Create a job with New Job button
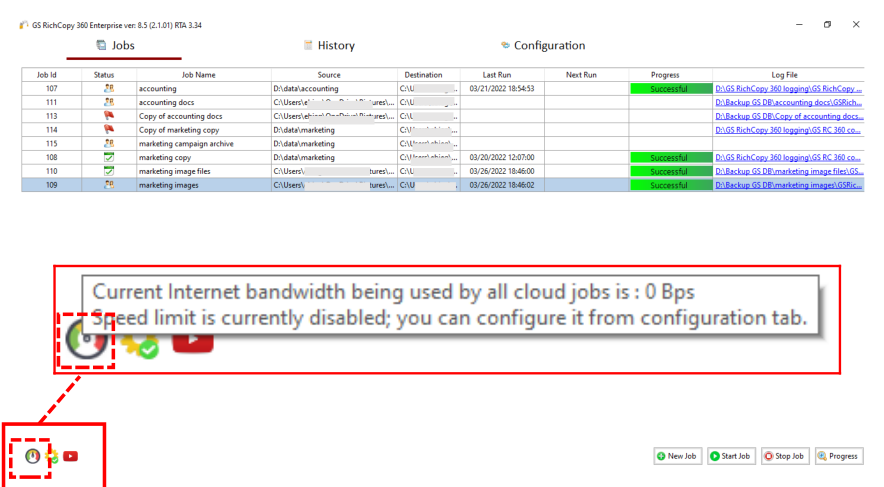884x487 pixels. tap(678, 456)
